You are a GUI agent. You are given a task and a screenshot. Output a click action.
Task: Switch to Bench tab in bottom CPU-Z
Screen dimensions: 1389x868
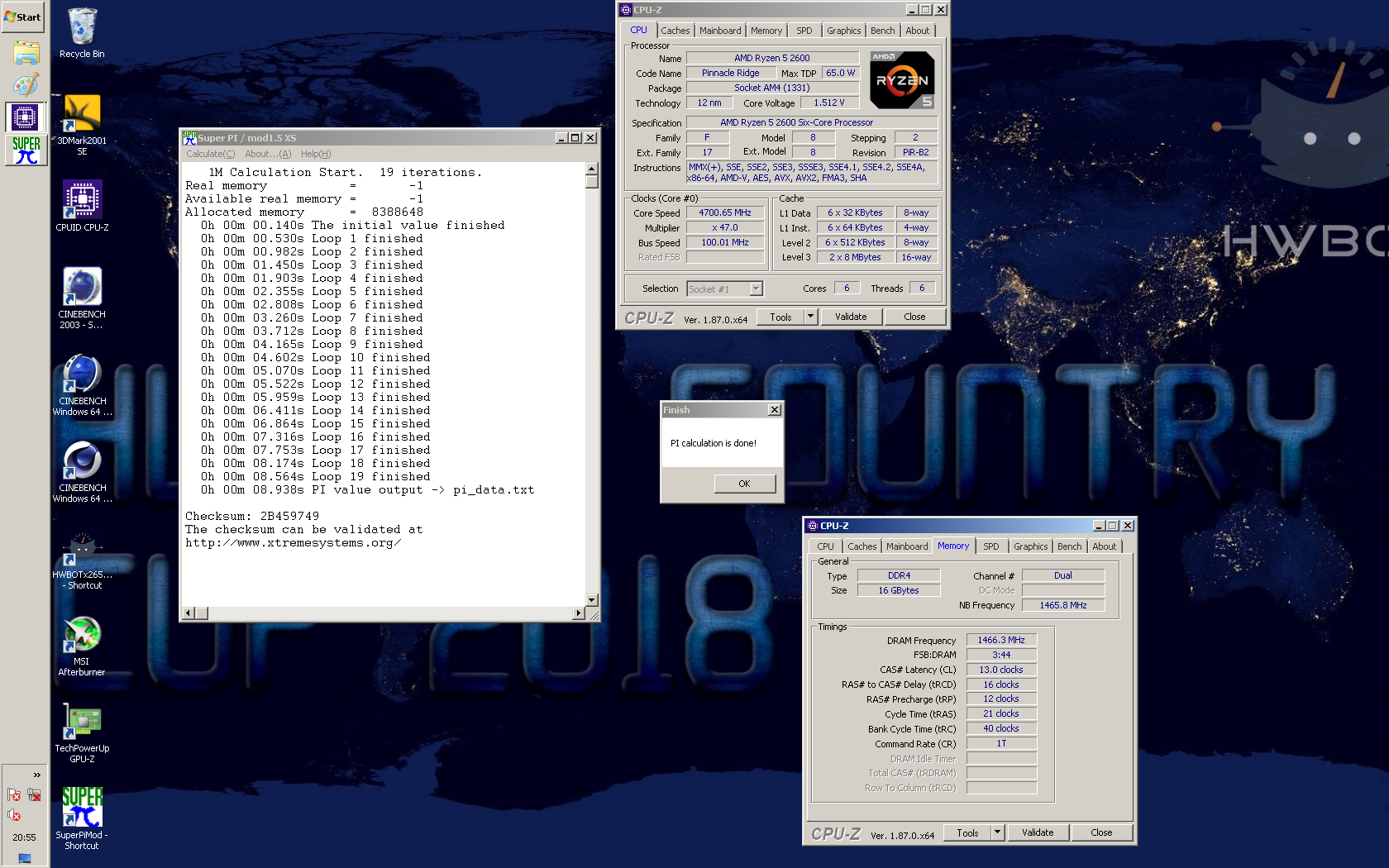pyautogui.click(x=1069, y=546)
